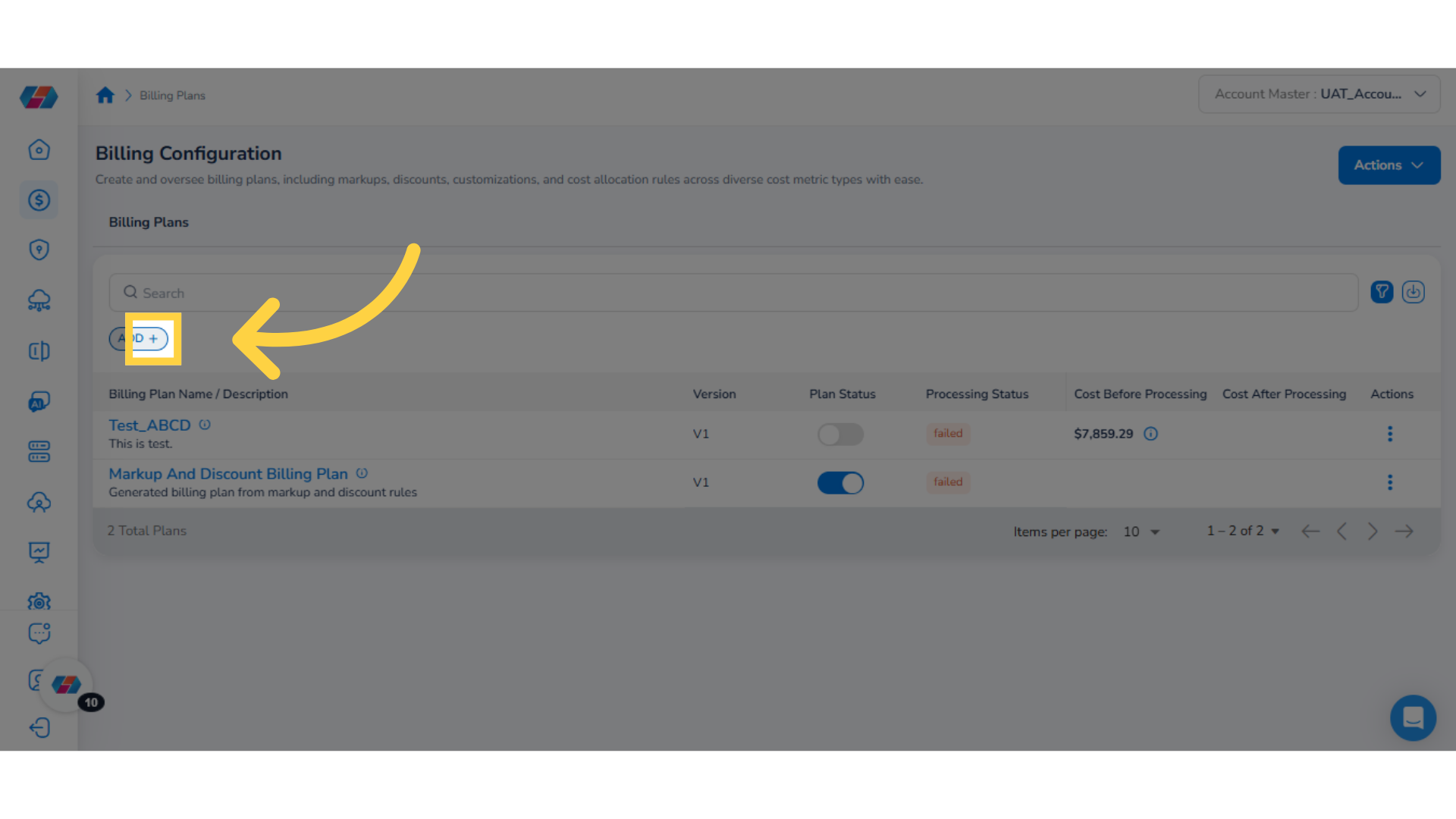The height and width of the screenshot is (819, 1456).
Task: Open the server stack sidebar icon
Action: coord(39,451)
